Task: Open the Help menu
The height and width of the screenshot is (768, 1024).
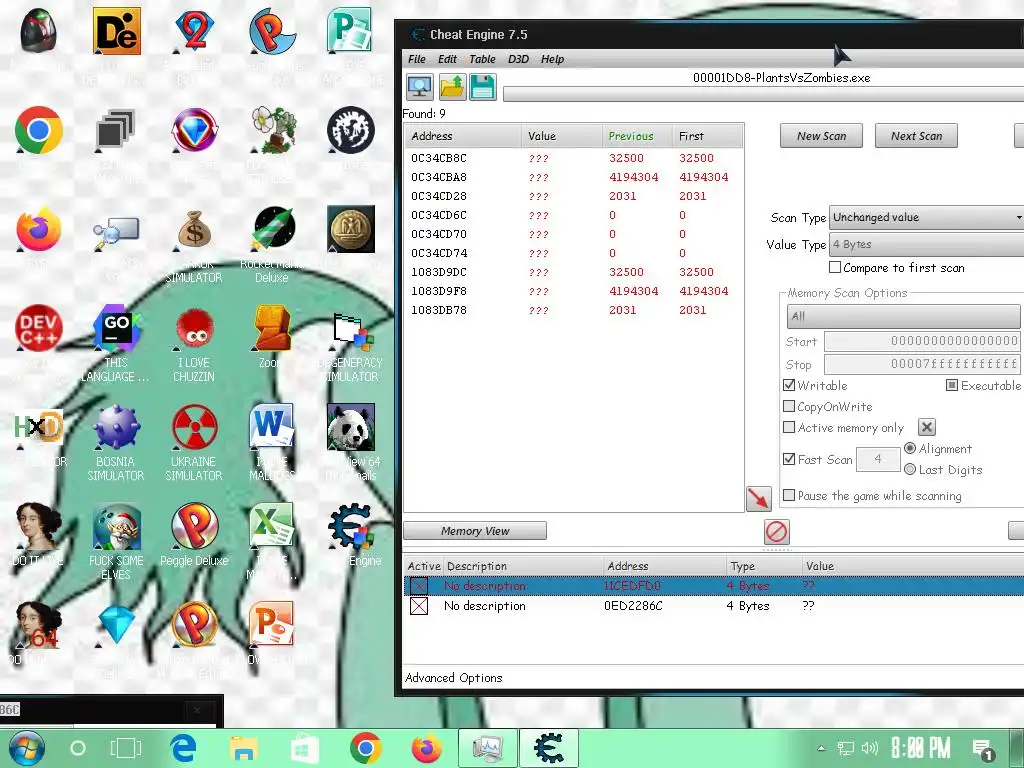Action: coord(552,59)
